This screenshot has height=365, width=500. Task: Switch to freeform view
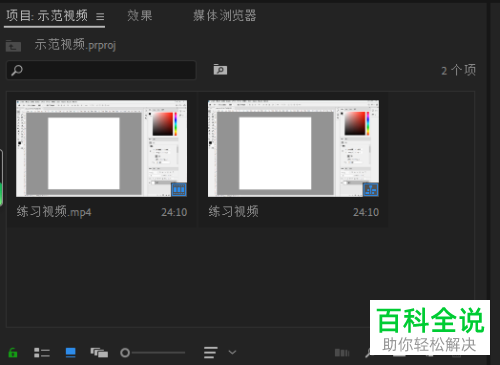pyautogui.click(x=99, y=353)
